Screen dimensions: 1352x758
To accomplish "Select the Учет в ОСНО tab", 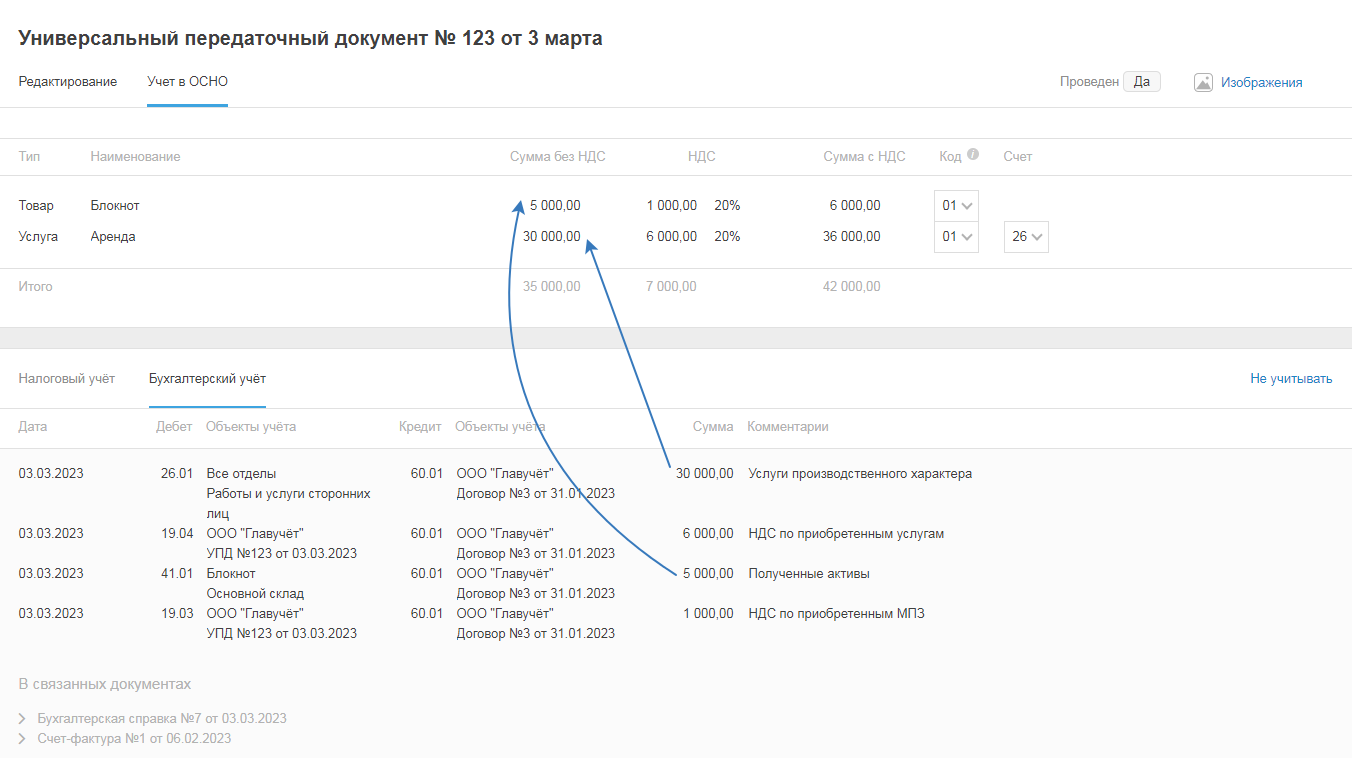I will (x=187, y=82).
